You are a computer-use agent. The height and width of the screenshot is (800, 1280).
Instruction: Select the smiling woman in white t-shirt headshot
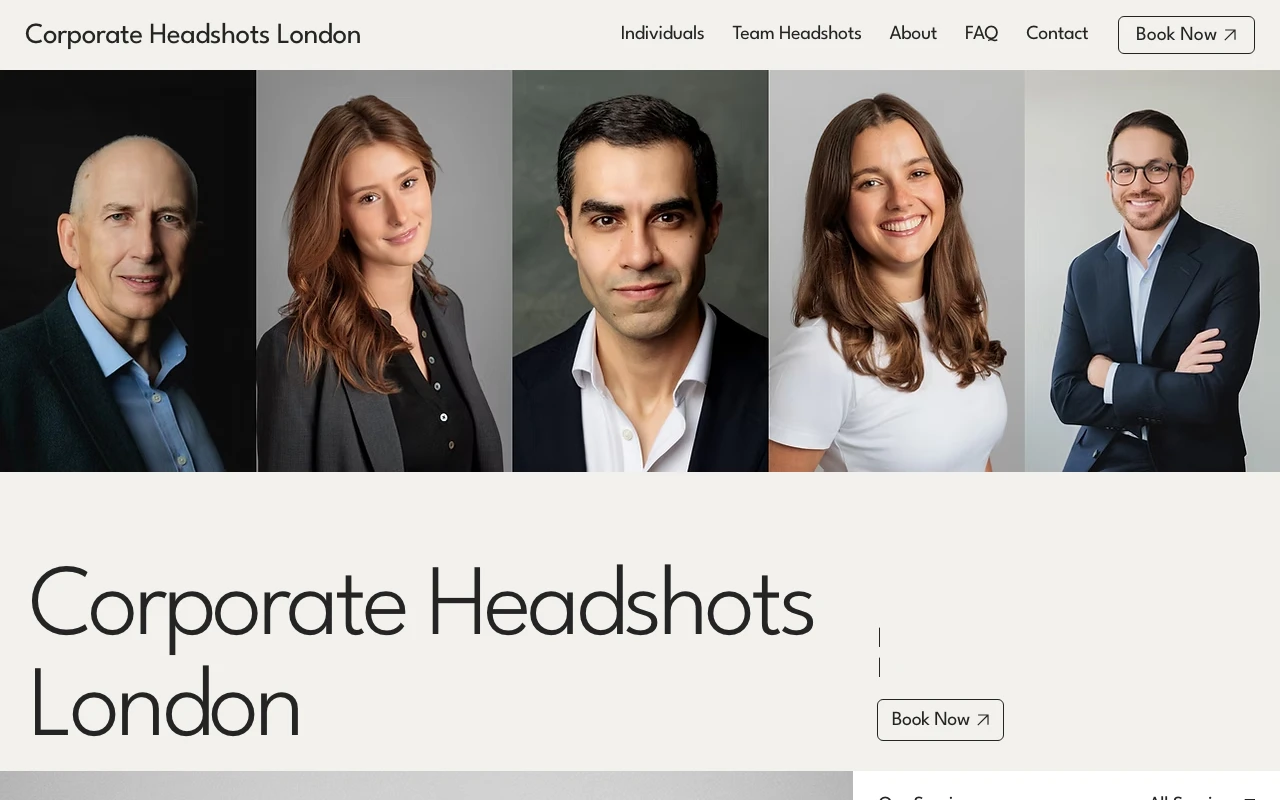coord(896,271)
